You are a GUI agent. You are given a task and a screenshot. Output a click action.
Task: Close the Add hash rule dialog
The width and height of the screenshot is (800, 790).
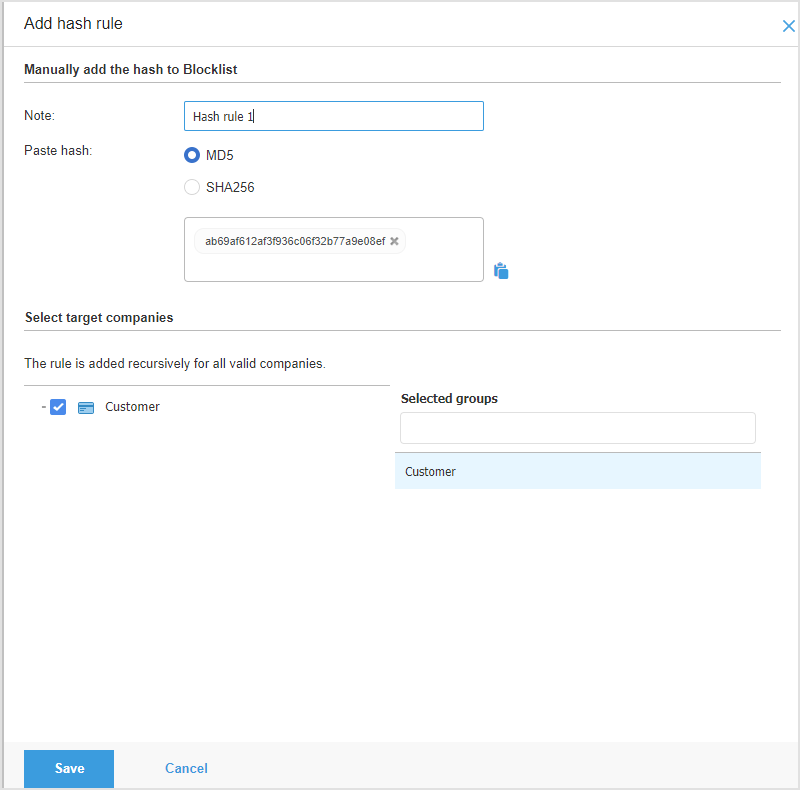pos(788,26)
